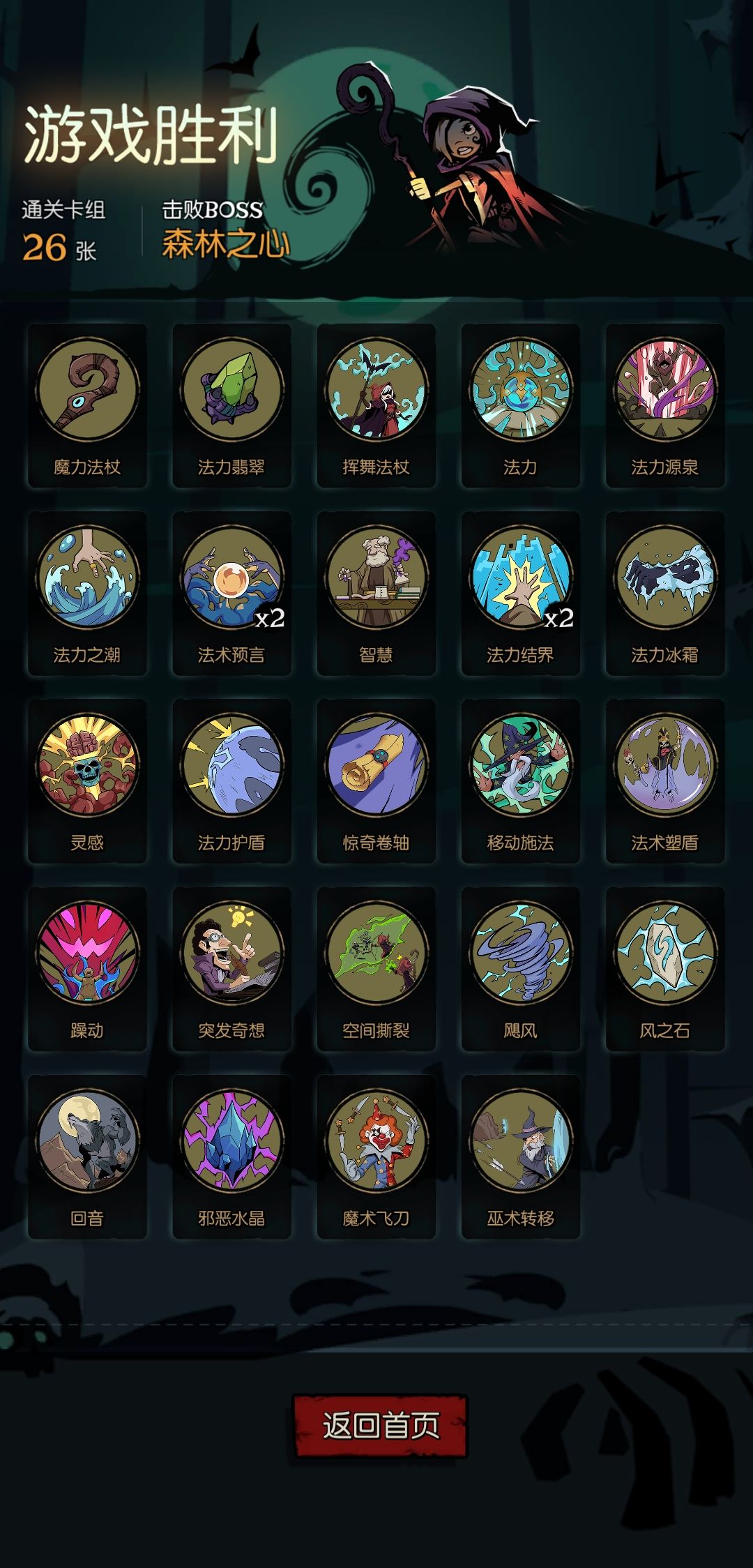Viewport: 753px width, 1568px height.
Task: Select the 法力冰霜 card
Action: tap(665, 593)
